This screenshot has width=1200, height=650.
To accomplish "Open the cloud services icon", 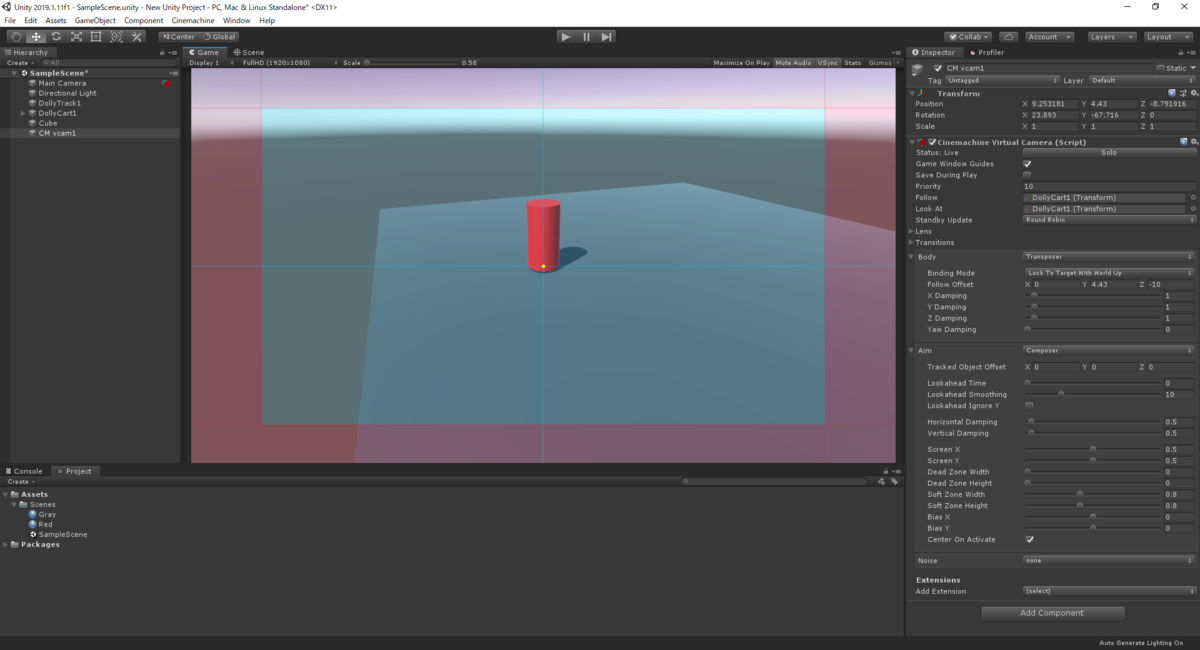I will pos(1008,37).
